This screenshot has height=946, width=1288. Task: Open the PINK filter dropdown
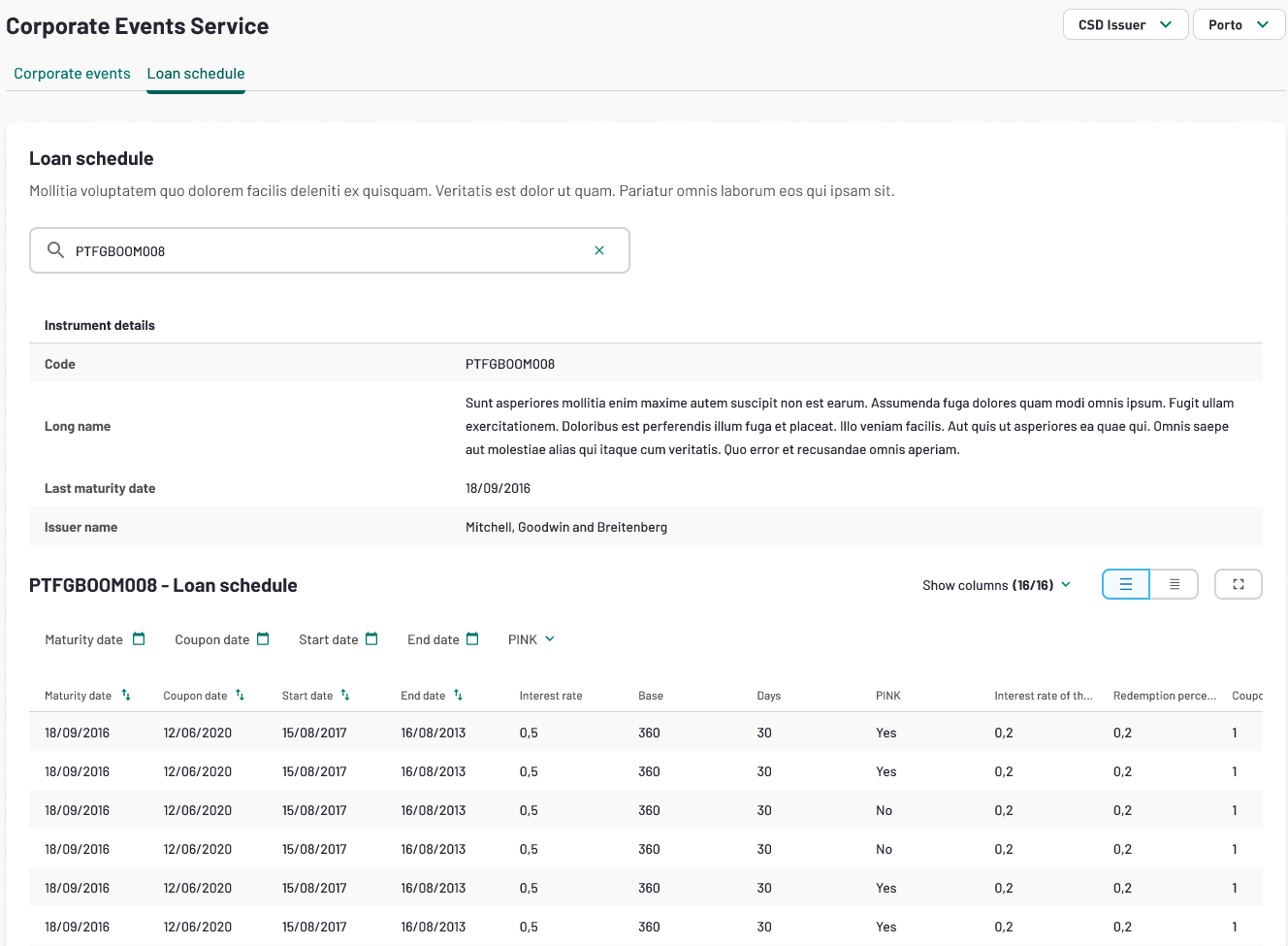(531, 639)
